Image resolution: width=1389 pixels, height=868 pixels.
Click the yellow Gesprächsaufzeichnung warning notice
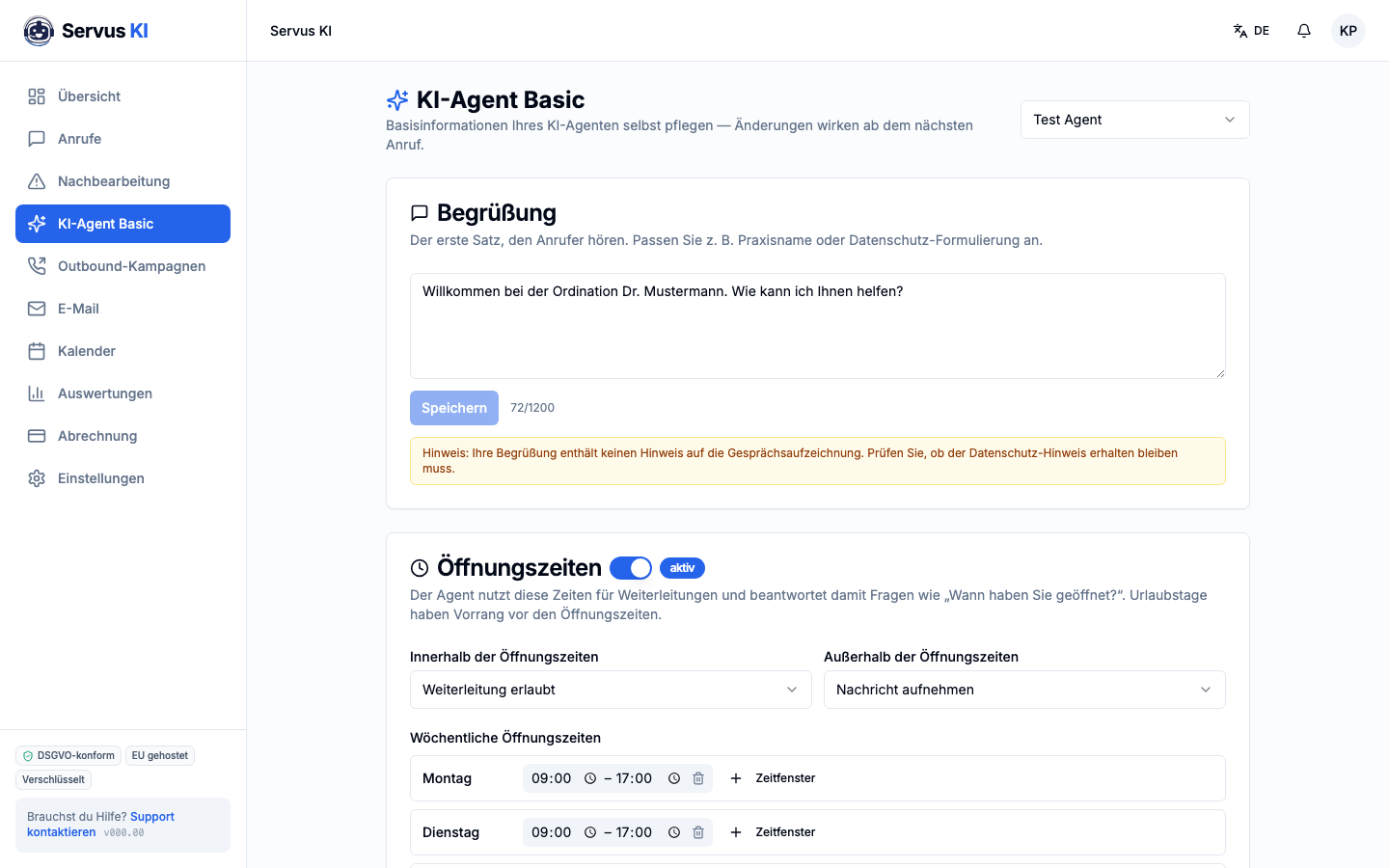[x=818, y=461]
